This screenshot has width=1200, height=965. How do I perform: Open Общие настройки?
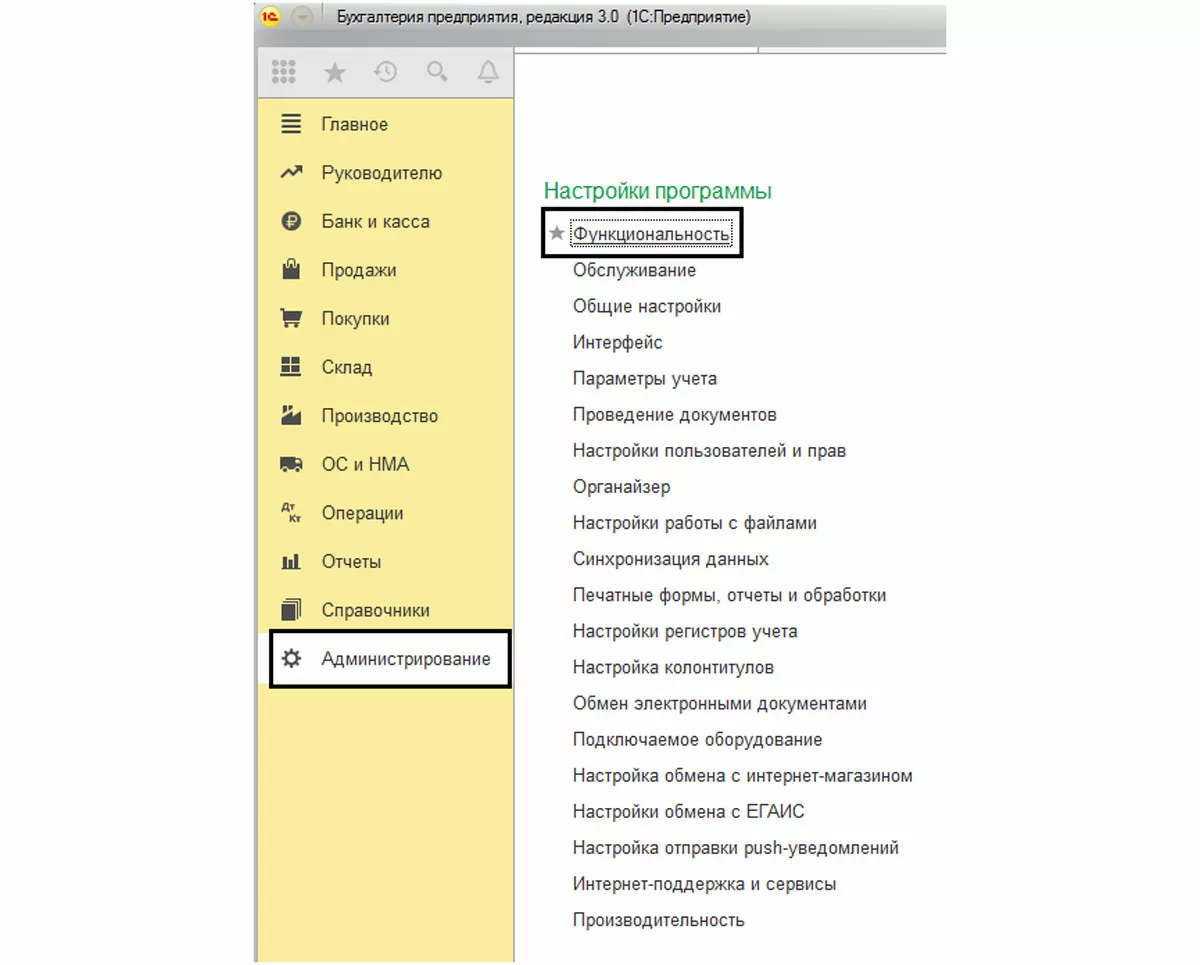[x=646, y=306]
